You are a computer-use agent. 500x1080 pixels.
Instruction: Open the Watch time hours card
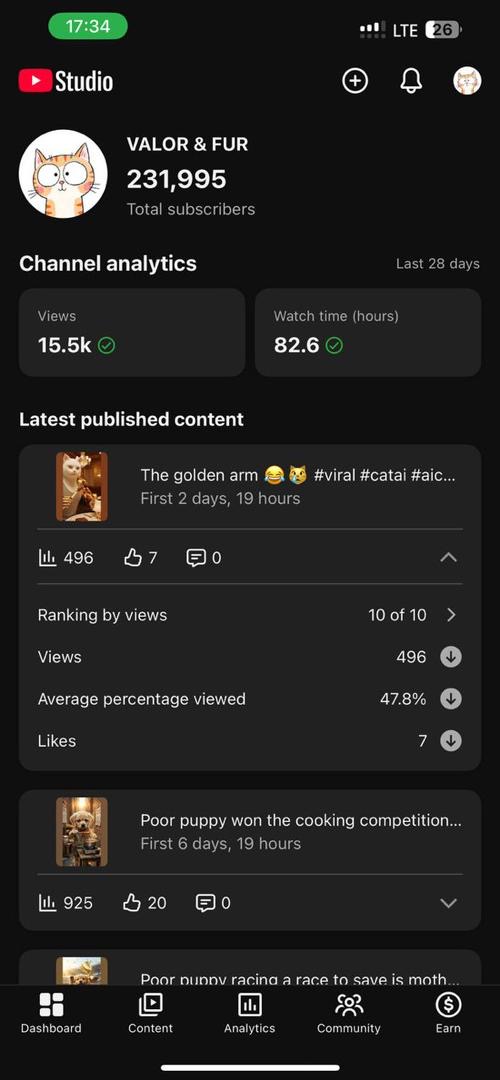pos(368,332)
